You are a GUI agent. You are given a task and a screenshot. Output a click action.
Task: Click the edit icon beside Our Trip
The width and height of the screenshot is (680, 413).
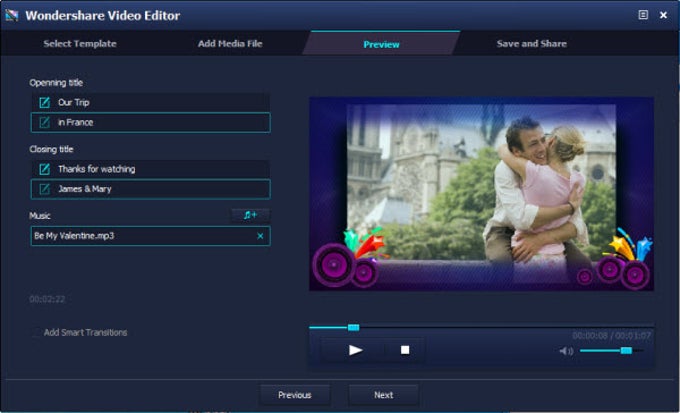tap(45, 103)
